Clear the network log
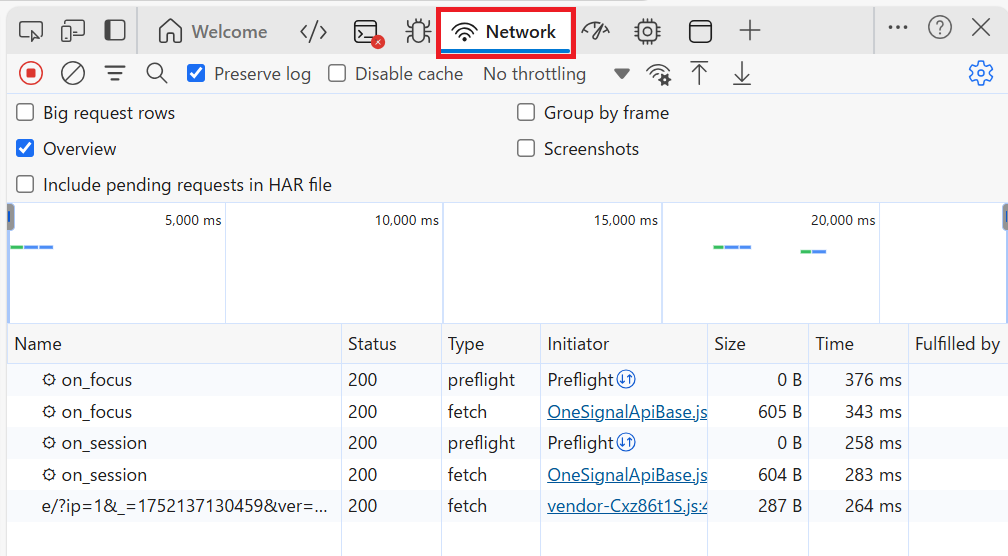The width and height of the screenshot is (1008, 556). [x=73, y=73]
